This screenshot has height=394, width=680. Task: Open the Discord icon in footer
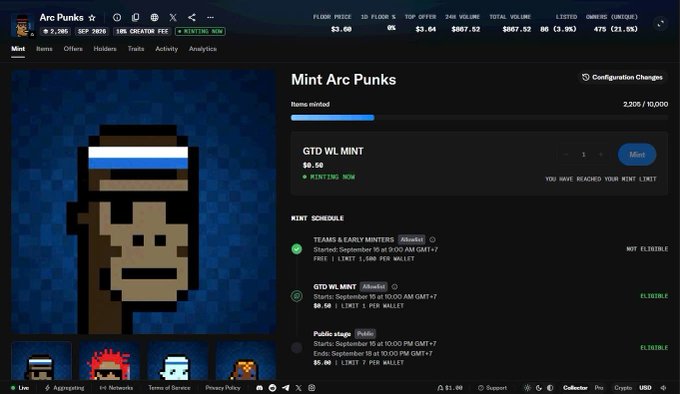coord(259,388)
